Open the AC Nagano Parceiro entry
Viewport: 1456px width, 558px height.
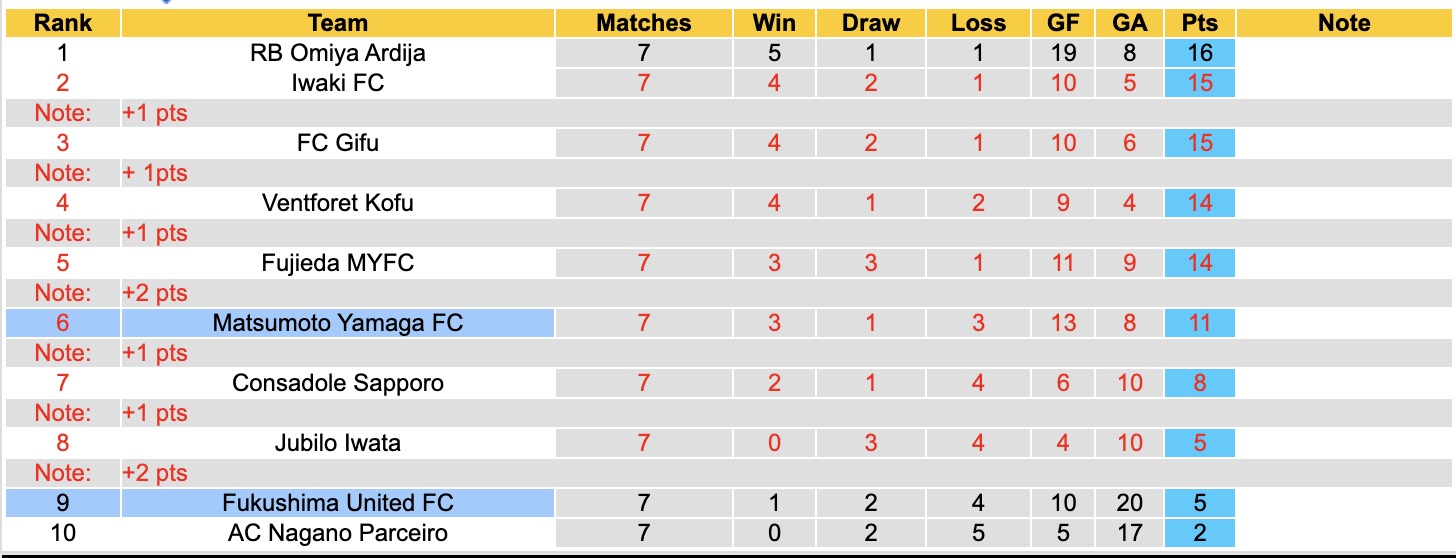(x=337, y=533)
